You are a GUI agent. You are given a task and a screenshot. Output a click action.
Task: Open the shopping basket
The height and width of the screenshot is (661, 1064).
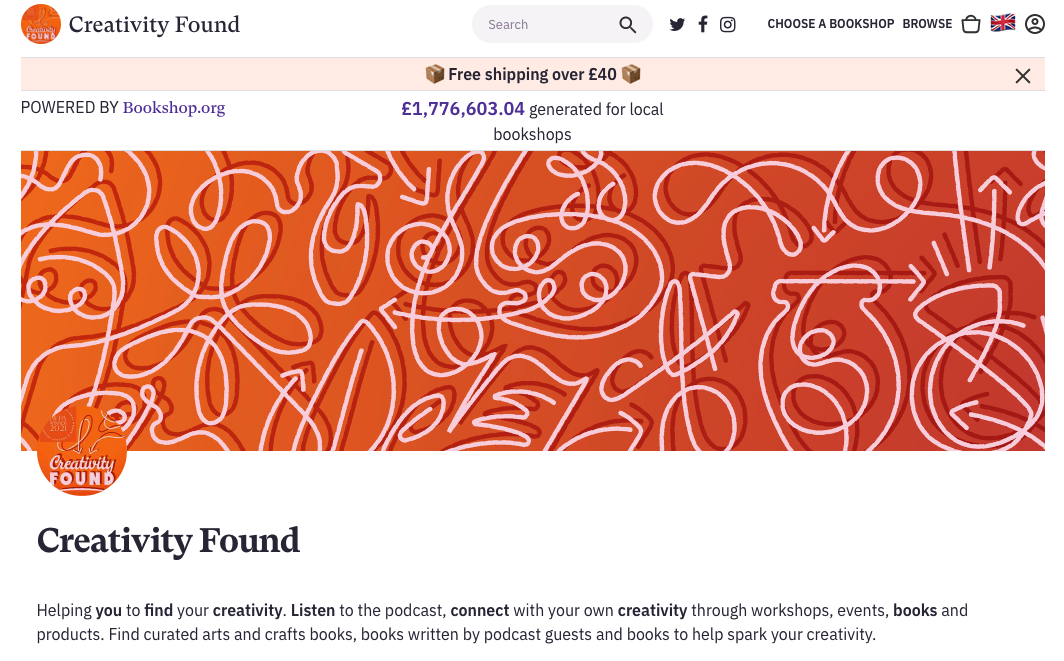[970, 25]
